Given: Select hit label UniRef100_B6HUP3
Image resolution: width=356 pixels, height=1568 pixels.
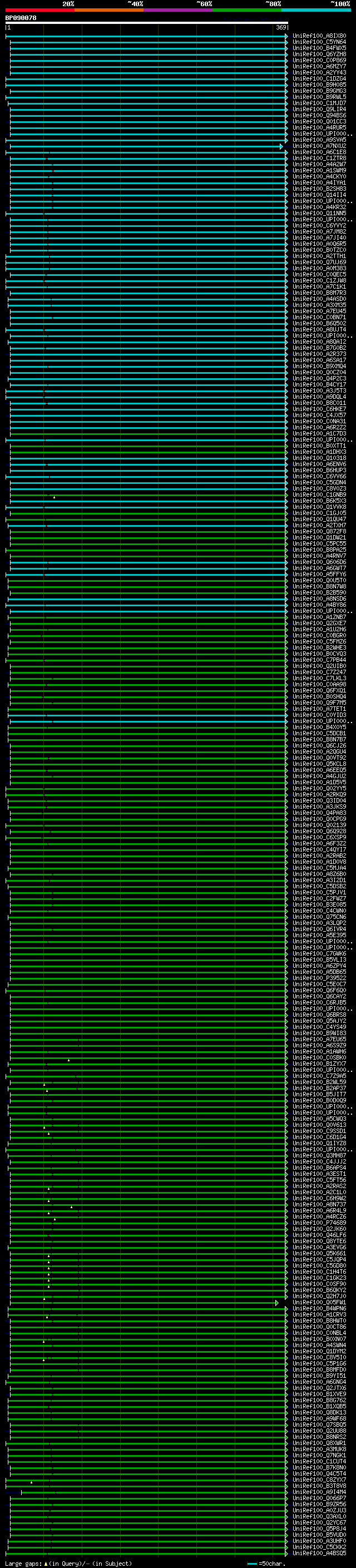Looking at the screenshot, I should pyautogui.click(x=319, y=471).
